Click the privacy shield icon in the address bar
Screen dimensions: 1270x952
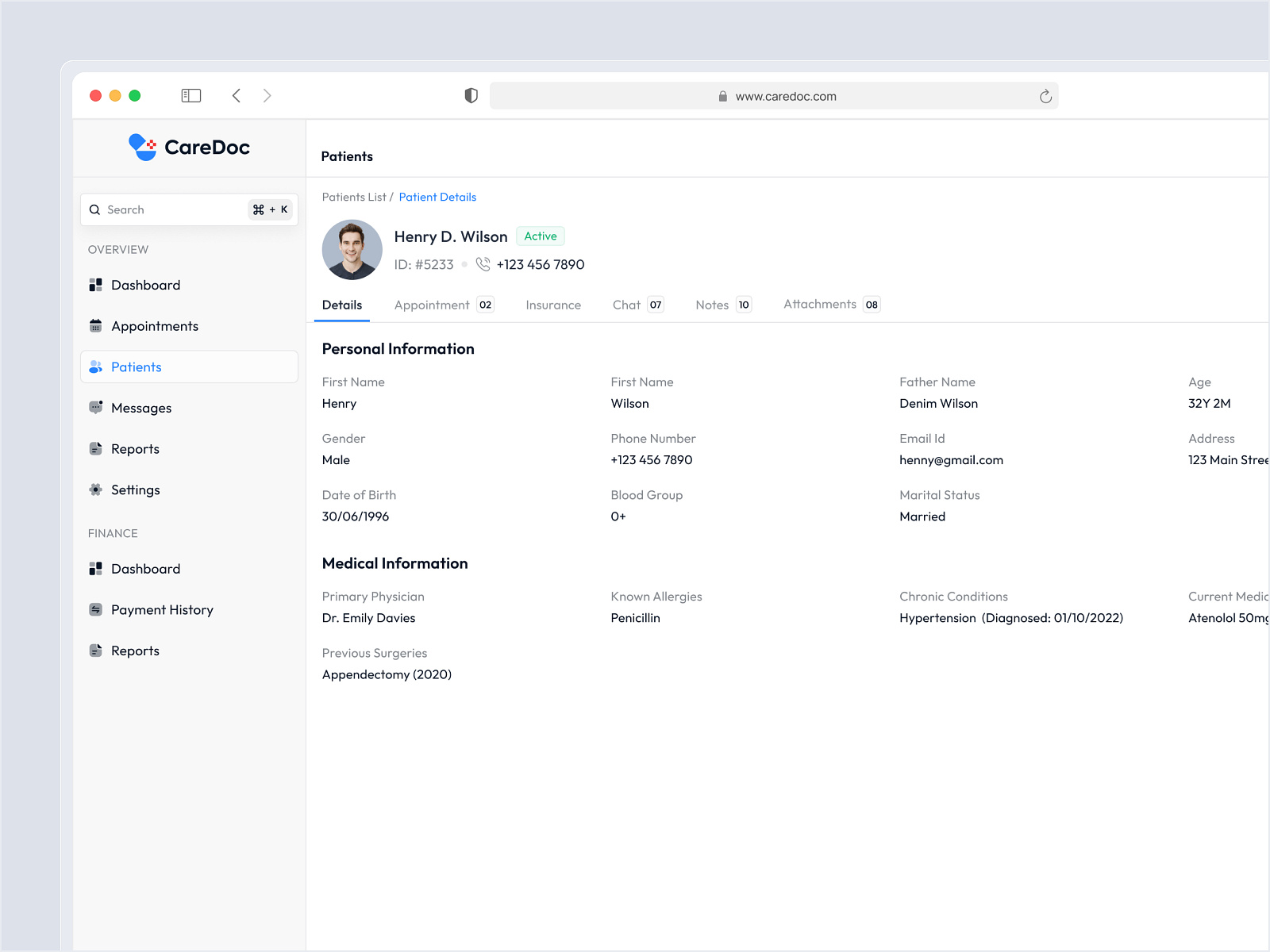point(471,95)
